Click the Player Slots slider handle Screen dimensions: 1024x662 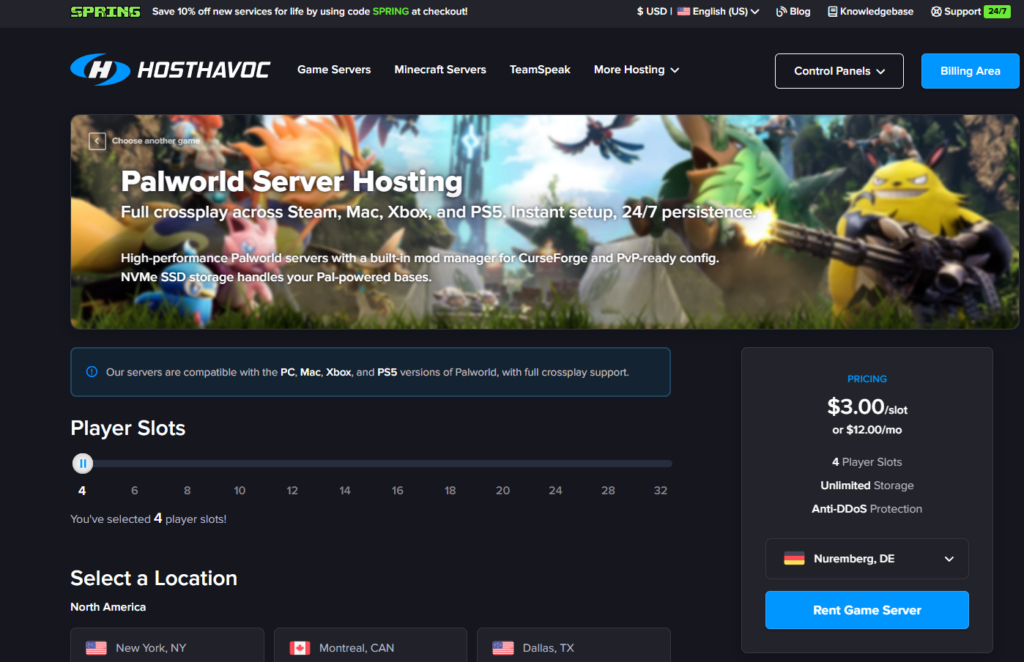coord(82,464)
